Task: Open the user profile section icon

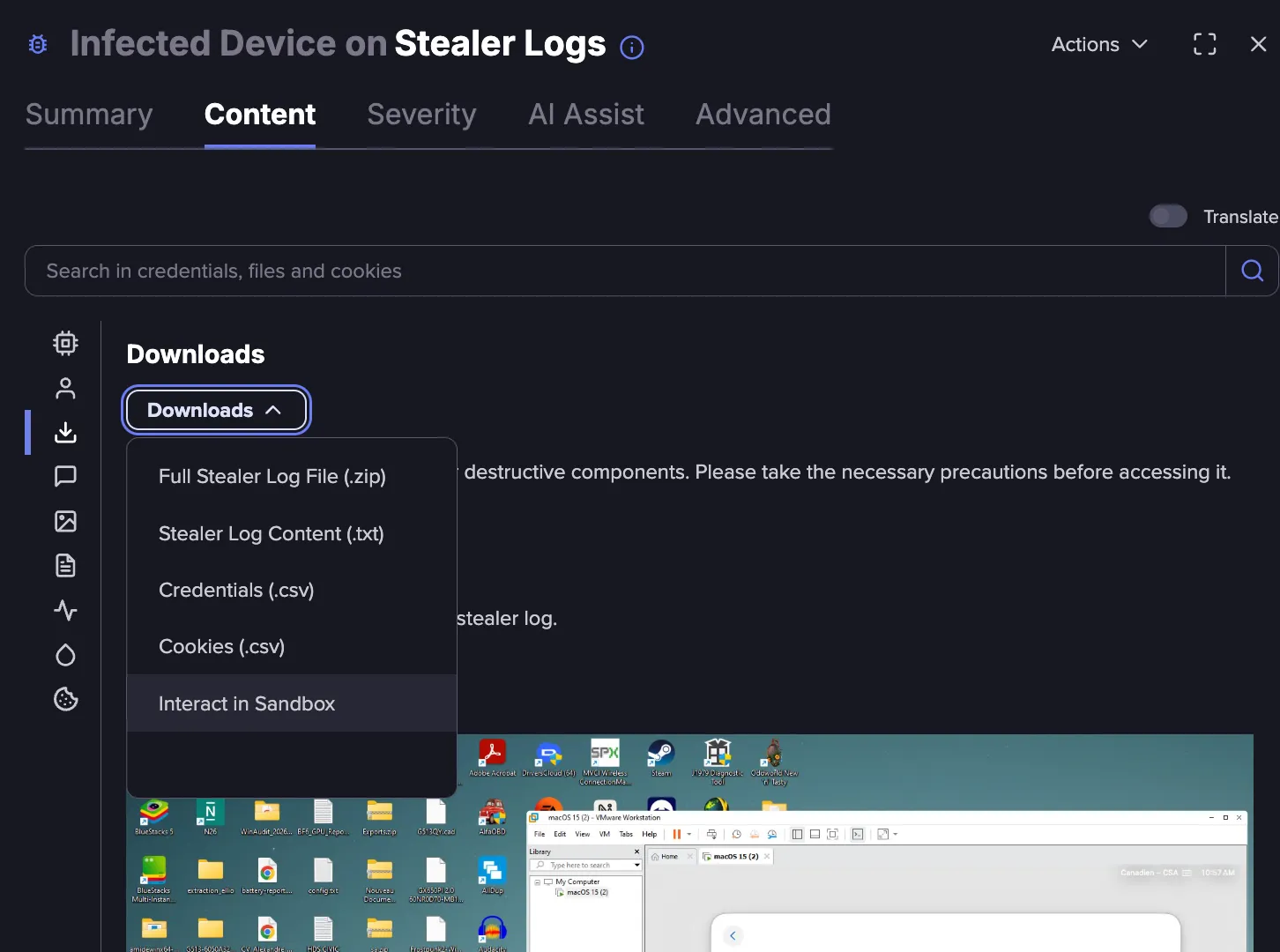Action: [x=65, y=388]
